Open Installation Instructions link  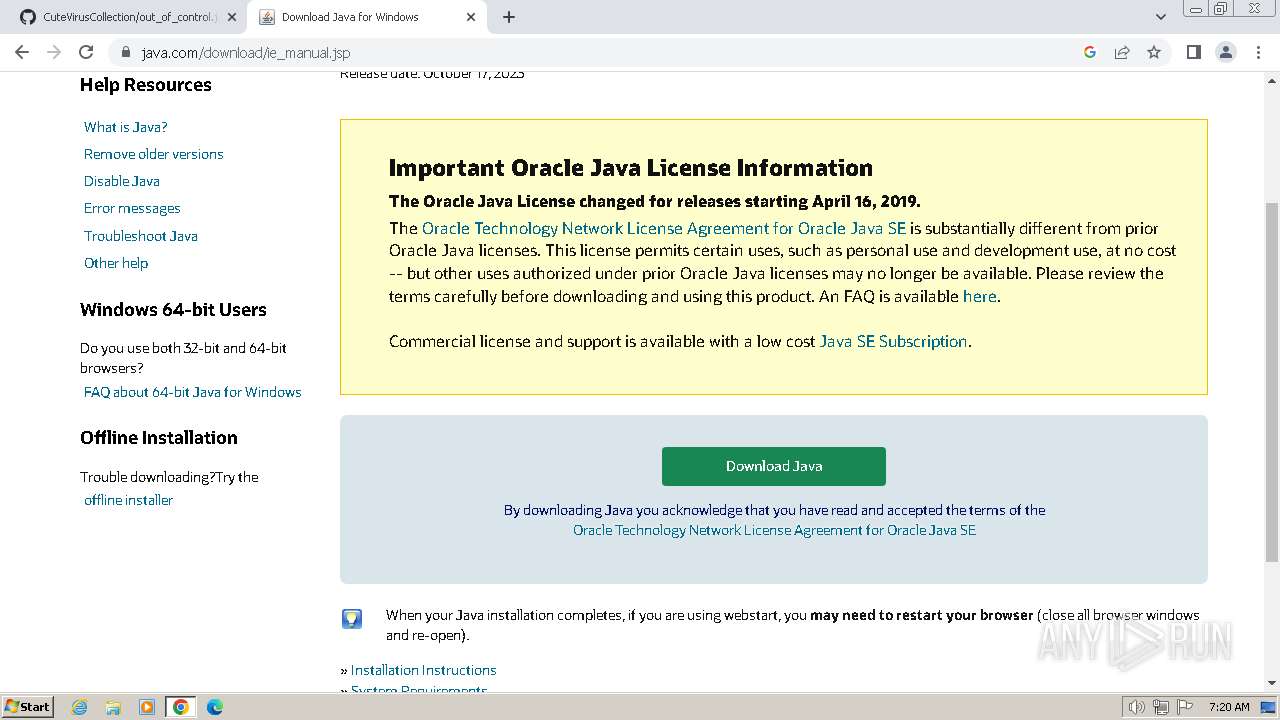(424, 670)
